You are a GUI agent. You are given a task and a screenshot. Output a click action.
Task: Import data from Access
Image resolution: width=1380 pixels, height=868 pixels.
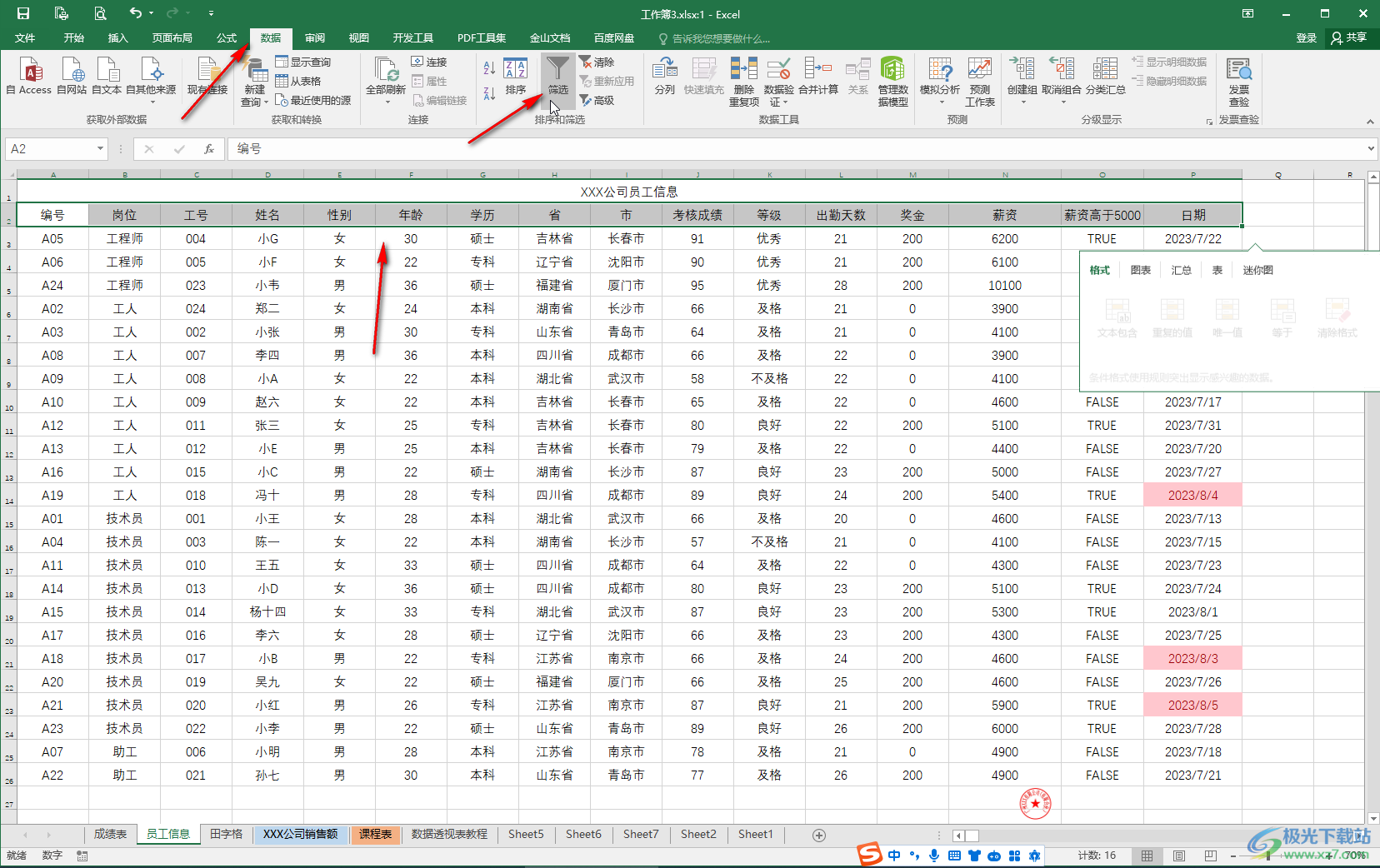(29, 76)
